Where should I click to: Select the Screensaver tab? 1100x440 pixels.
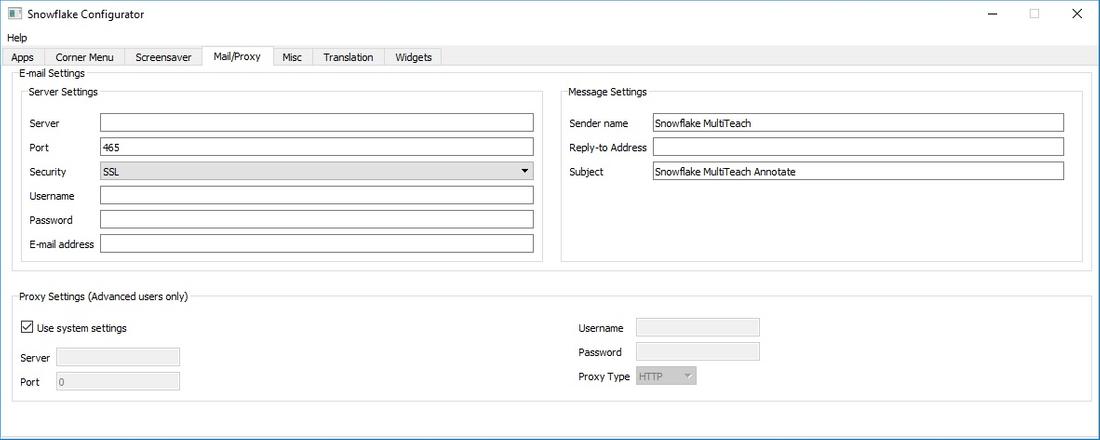click(x=164, y=57)
